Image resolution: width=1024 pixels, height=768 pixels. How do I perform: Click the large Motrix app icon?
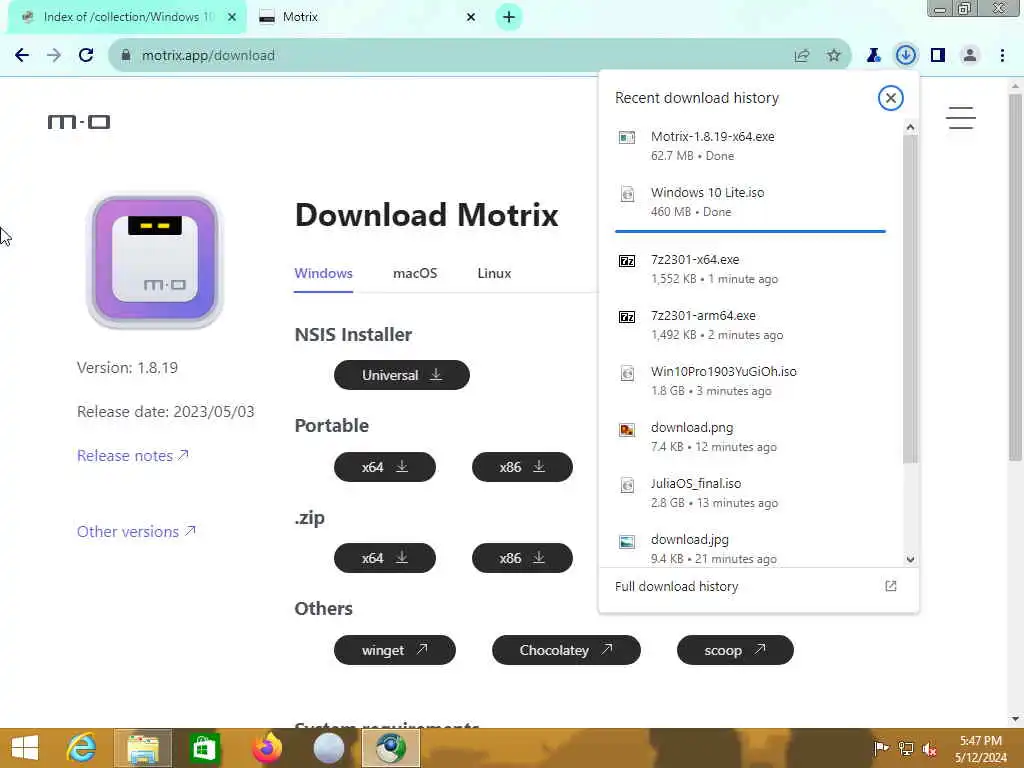tap(155, 261)
